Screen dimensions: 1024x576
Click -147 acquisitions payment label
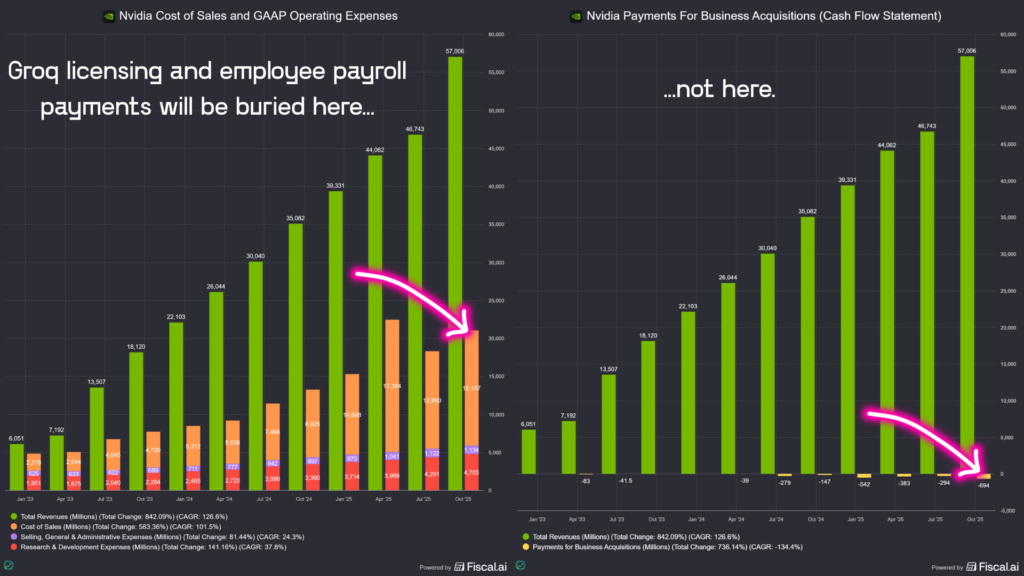click(x=824, y=481)
